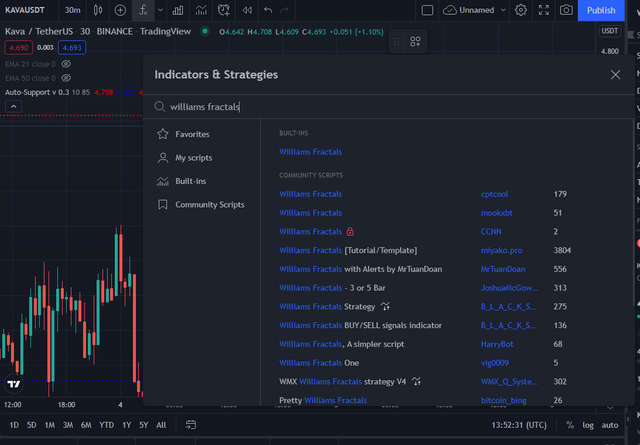Add WMX Williams Fractals strategy V4

click(x=342, y=382)
